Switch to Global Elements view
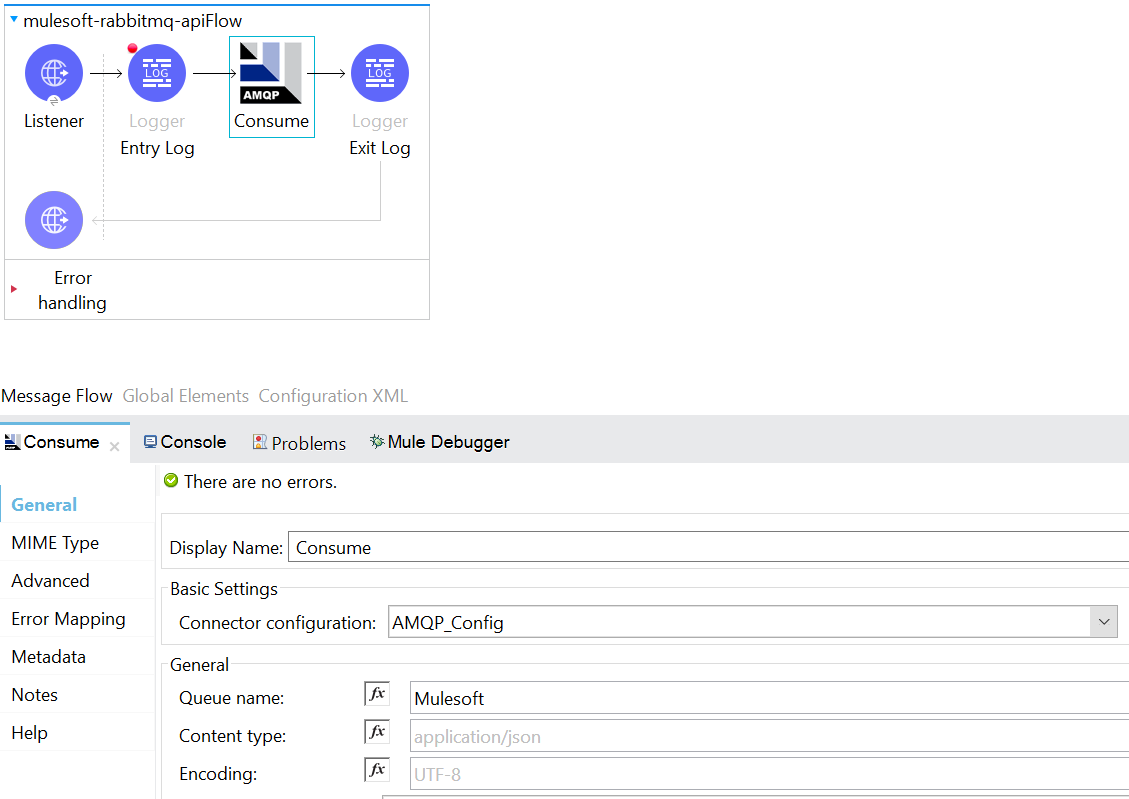Screen dimensions: 1129x799 (x=185, y=396)
